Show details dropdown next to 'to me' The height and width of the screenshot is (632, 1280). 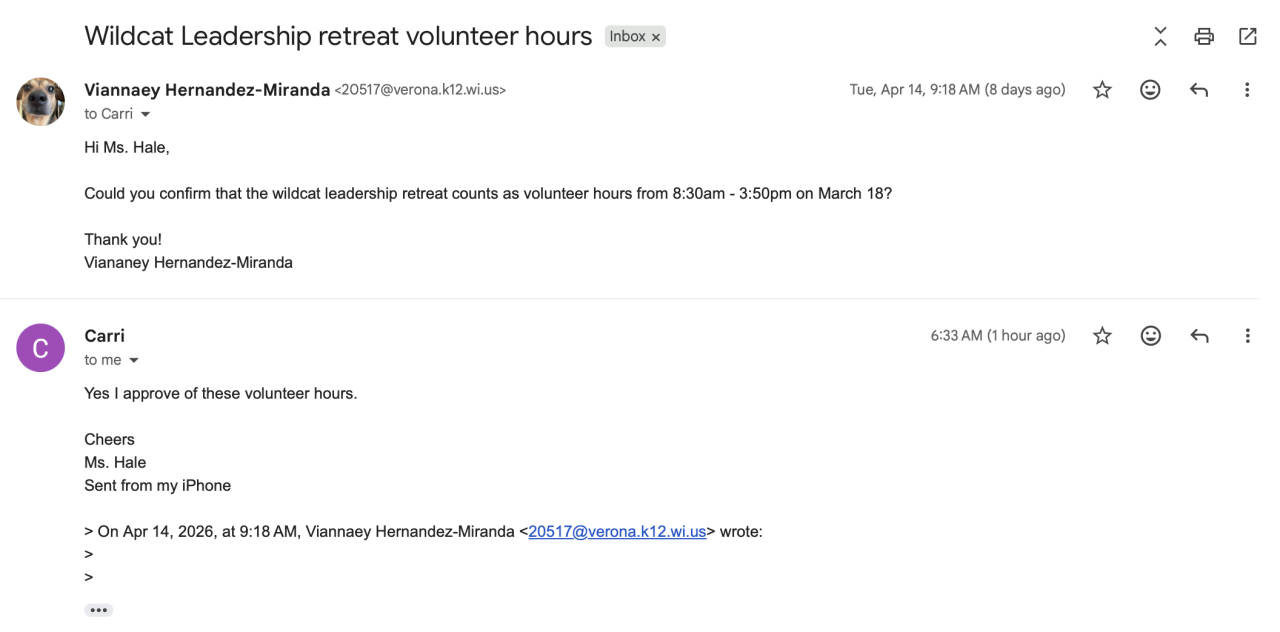point(134,361)
